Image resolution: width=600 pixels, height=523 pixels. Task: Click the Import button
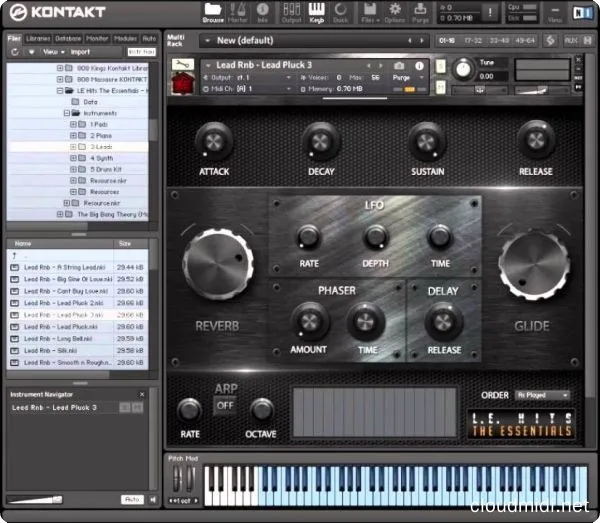pos(80,52)
